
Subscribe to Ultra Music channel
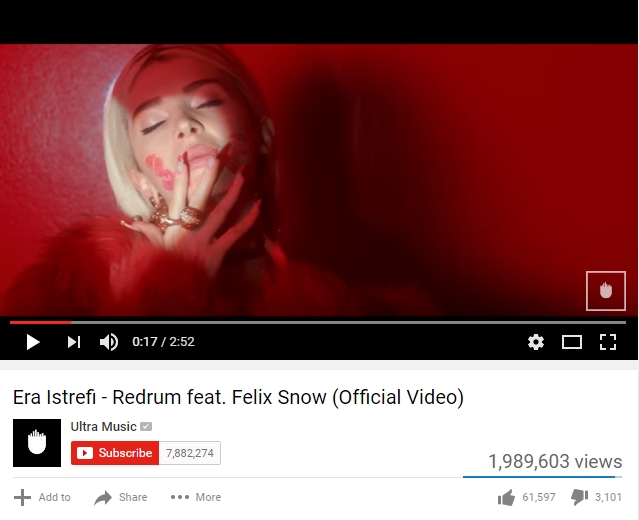(x=115, y=453)
